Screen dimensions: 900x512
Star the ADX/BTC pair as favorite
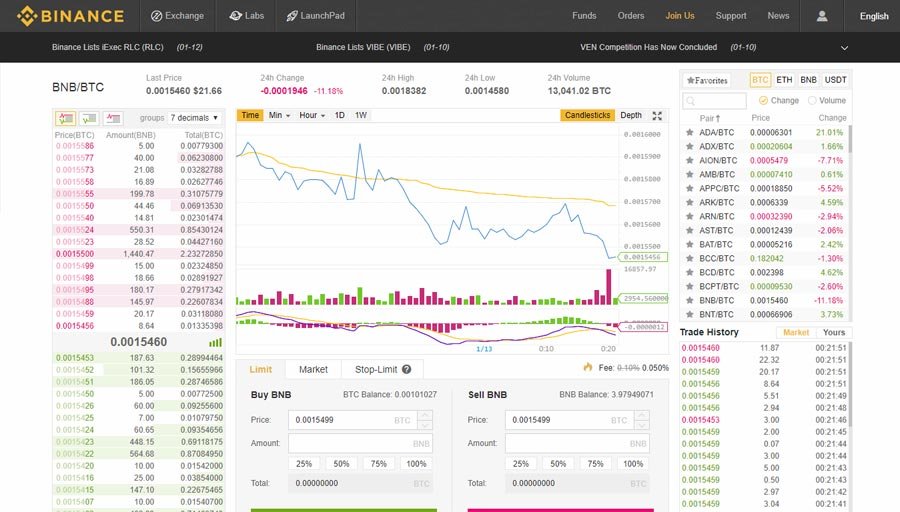point(689,146)
